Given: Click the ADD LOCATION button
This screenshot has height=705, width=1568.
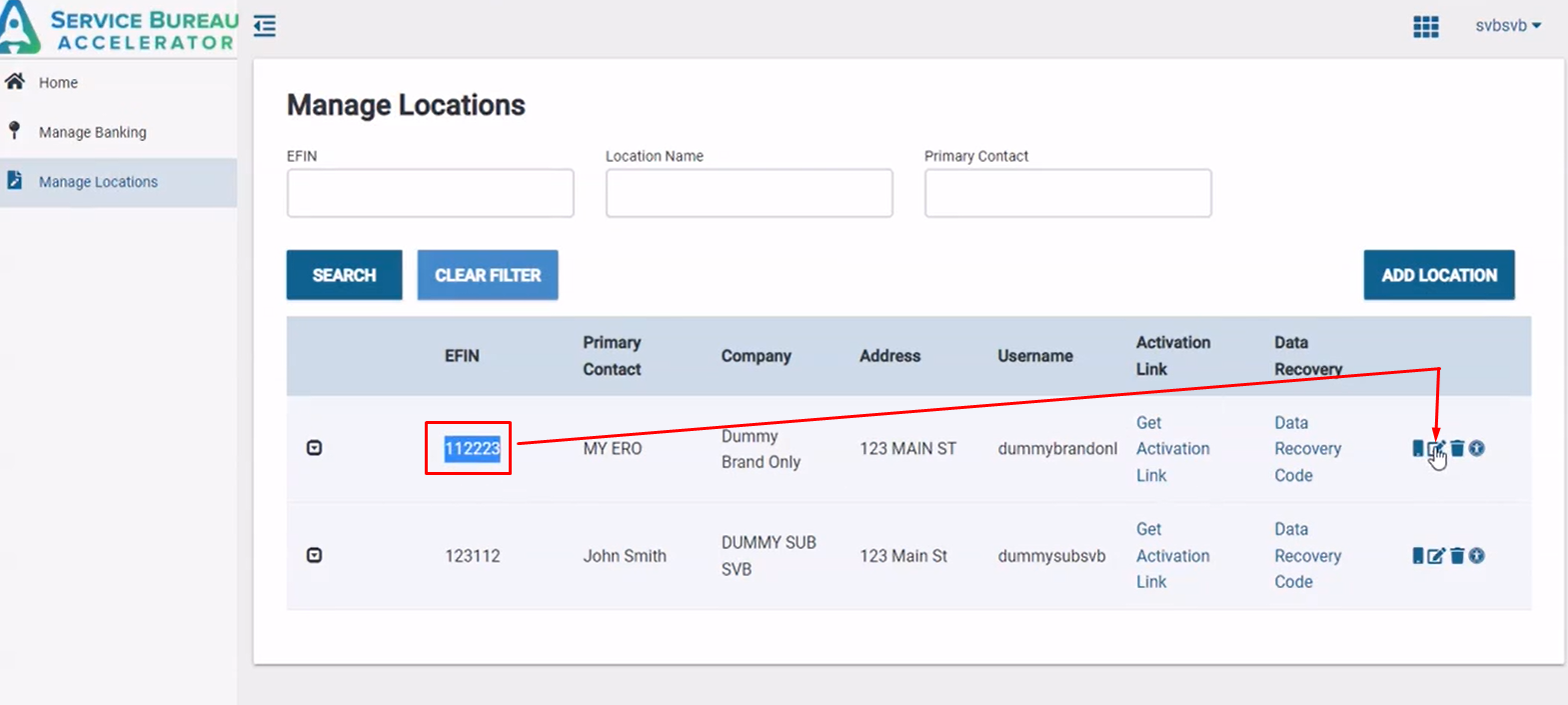Looking at the screenshot, I should [x=1438, y=275].
